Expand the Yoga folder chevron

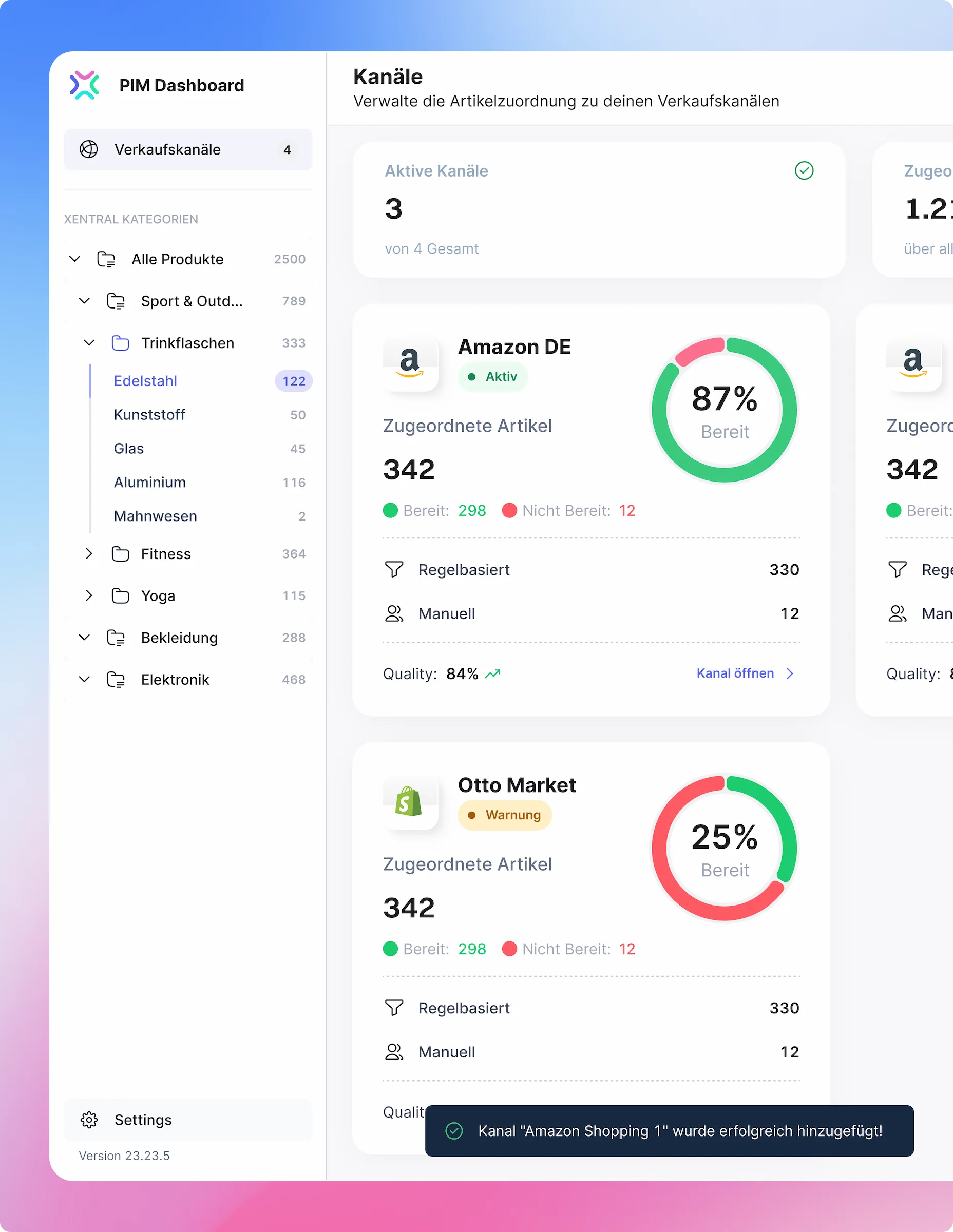tap(89, 595)
